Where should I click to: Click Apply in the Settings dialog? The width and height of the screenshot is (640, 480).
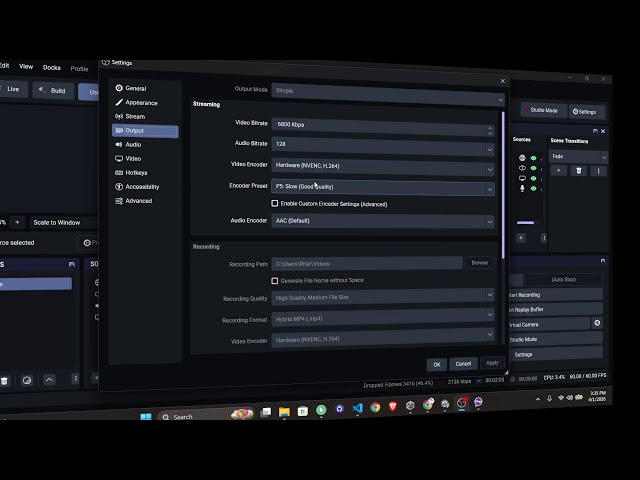coord(492,362)
